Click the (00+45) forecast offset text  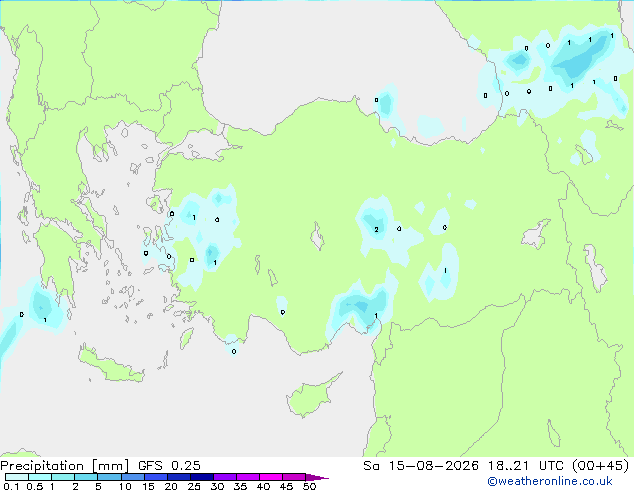(601, 466)
